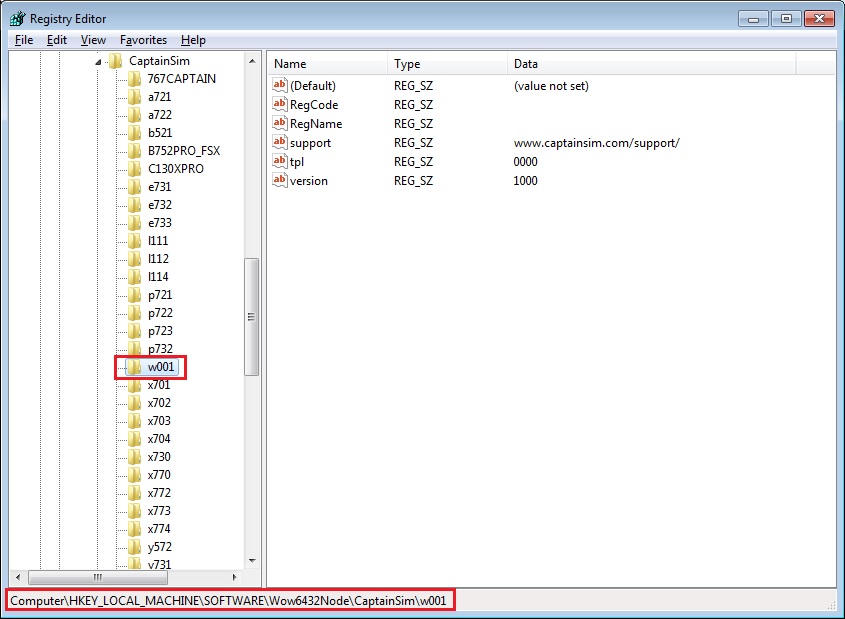Click the tree horizontal scrollbar thumb
845x619 pixels.
pos(98,578)
